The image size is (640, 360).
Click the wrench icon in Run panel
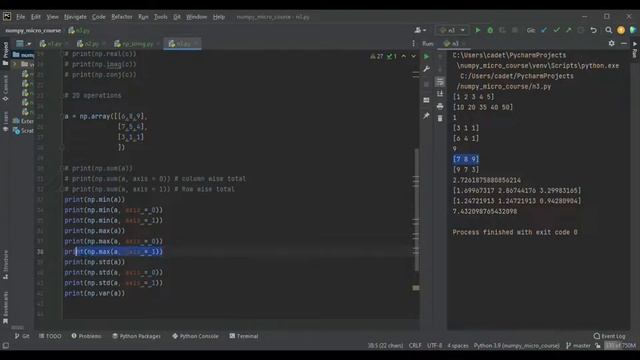tap(427, 69)
